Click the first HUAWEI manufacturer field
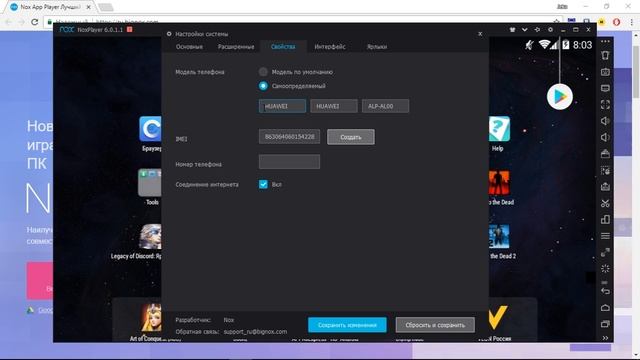This screenshot has height=360, width=640. pyautogui.click(x=282, y=106)
